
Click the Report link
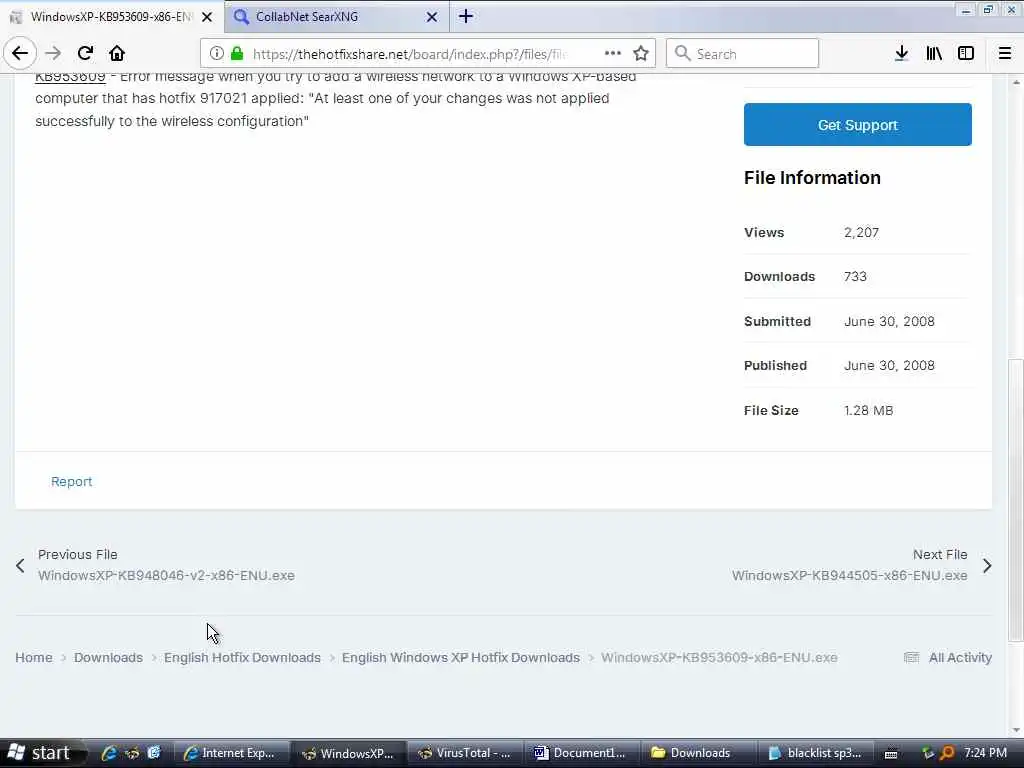point(71,481)
